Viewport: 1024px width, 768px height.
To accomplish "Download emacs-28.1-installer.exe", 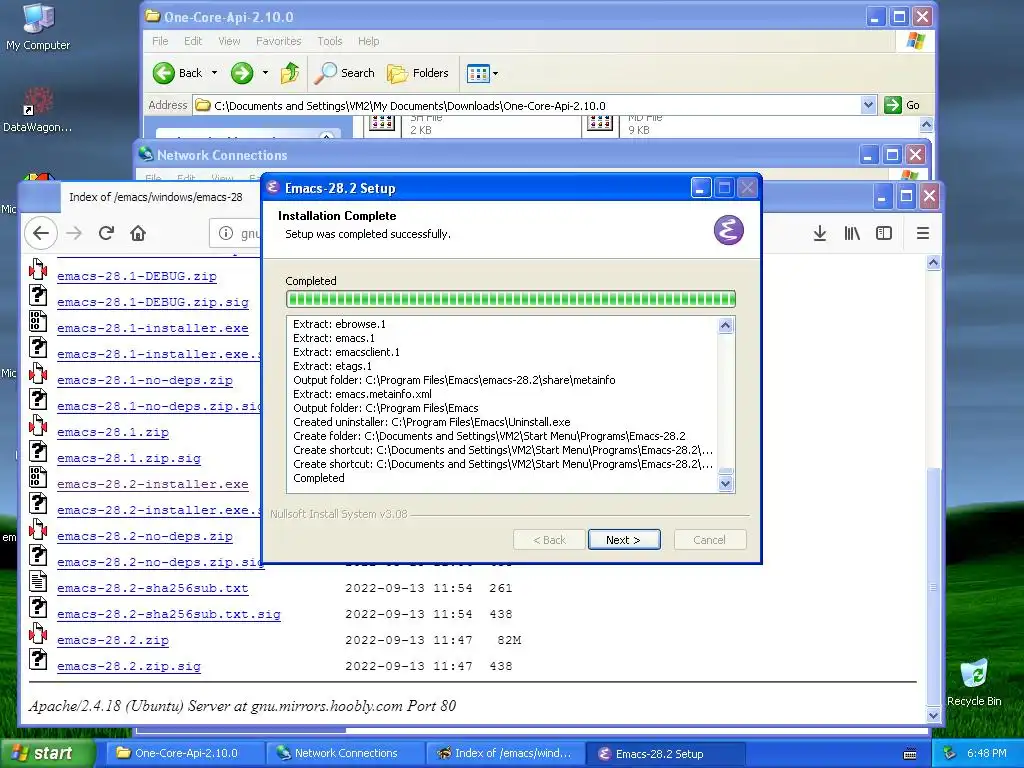I will [153, 328].
